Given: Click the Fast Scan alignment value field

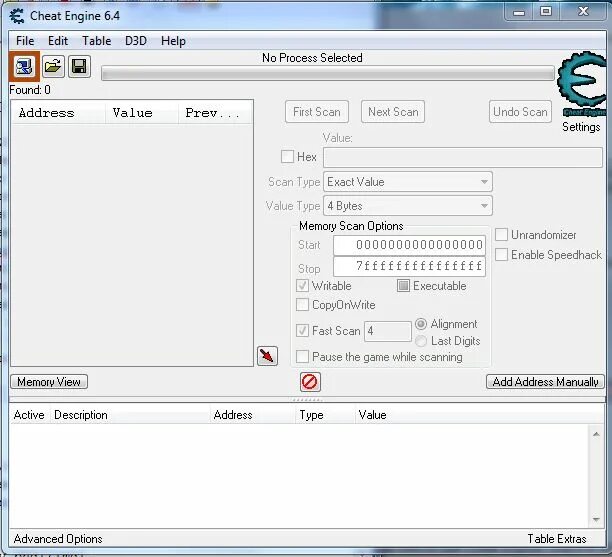Looking at the screenshot, I should [x=388, y=331].
